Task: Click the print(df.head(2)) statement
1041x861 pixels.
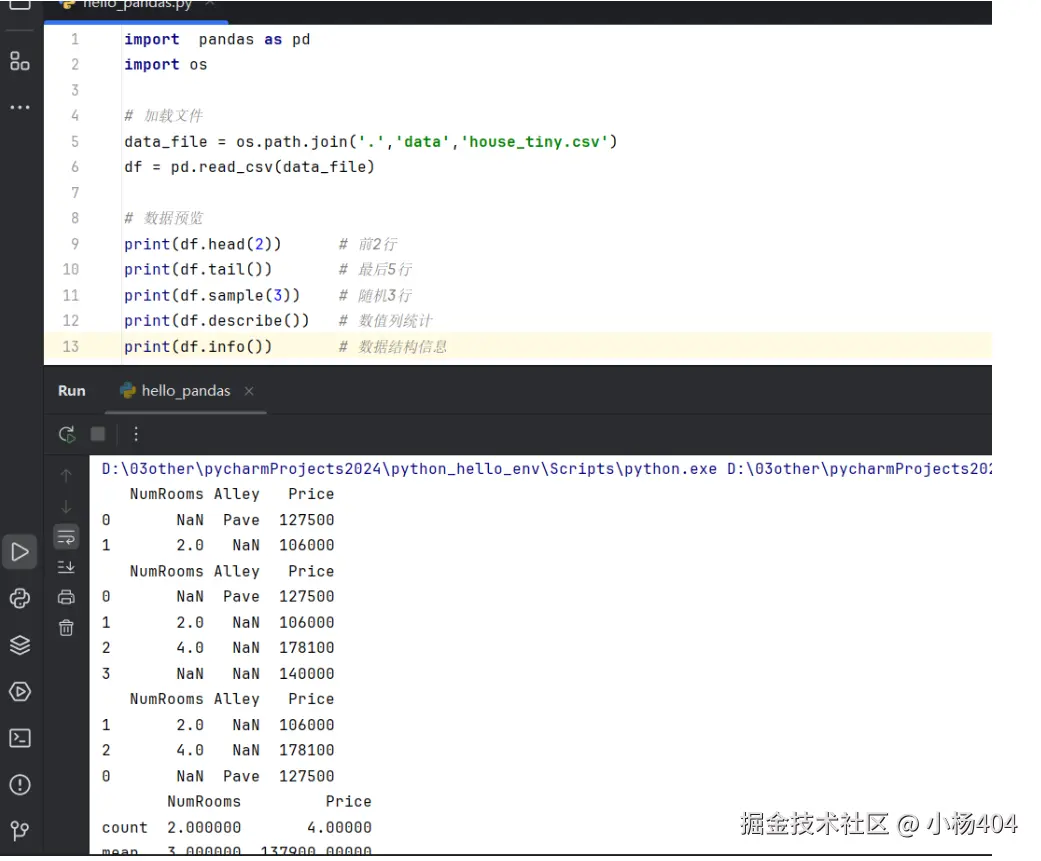Action: tap(202, 244)
